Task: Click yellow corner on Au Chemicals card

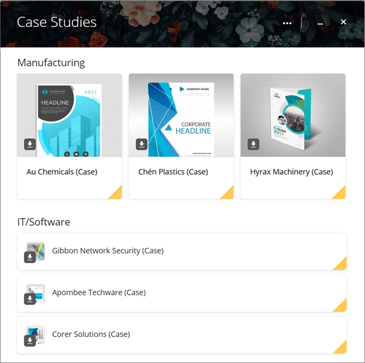Action: coord(117,194)
